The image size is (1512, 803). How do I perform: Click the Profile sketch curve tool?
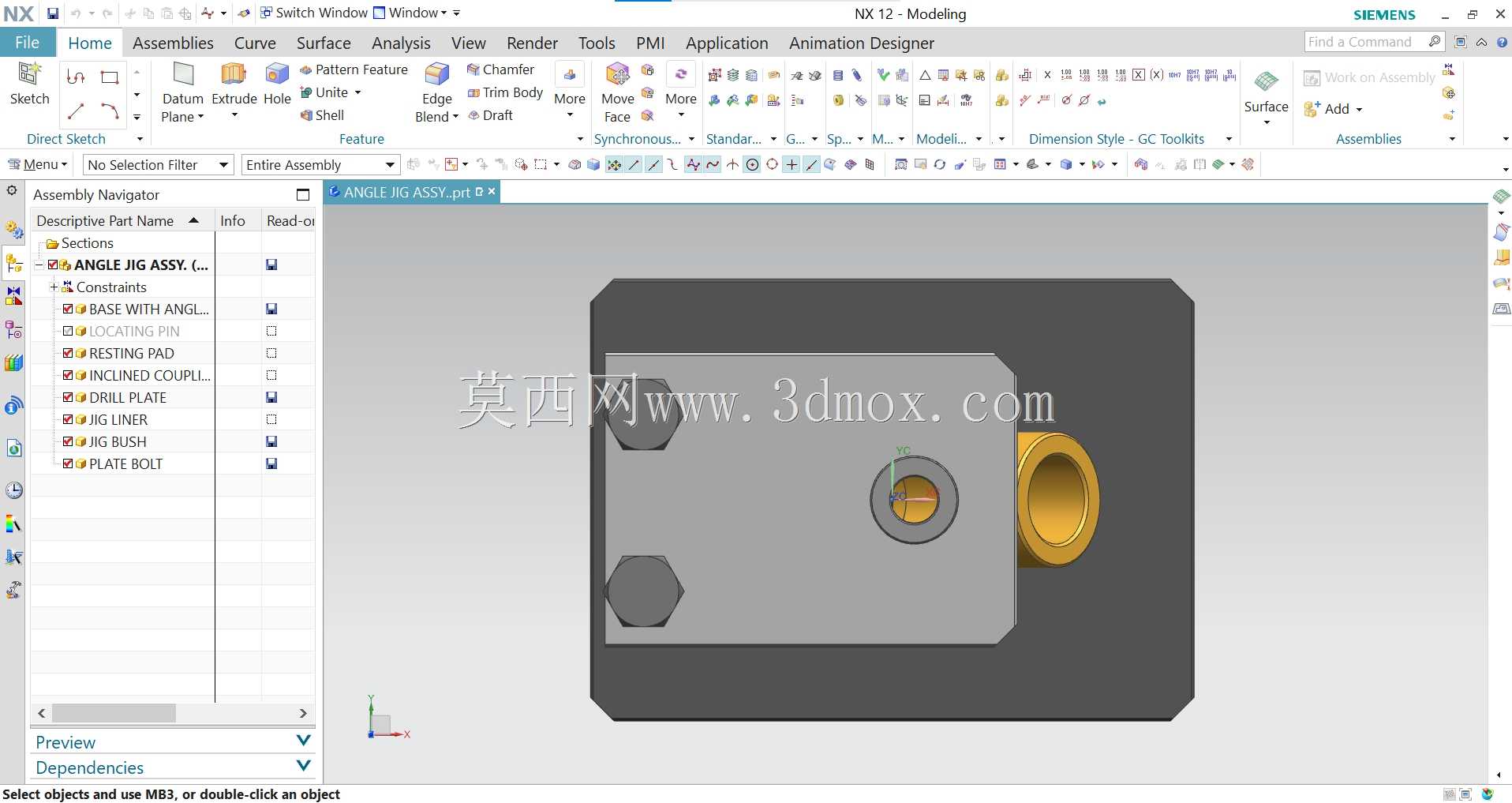pos(76,77)
